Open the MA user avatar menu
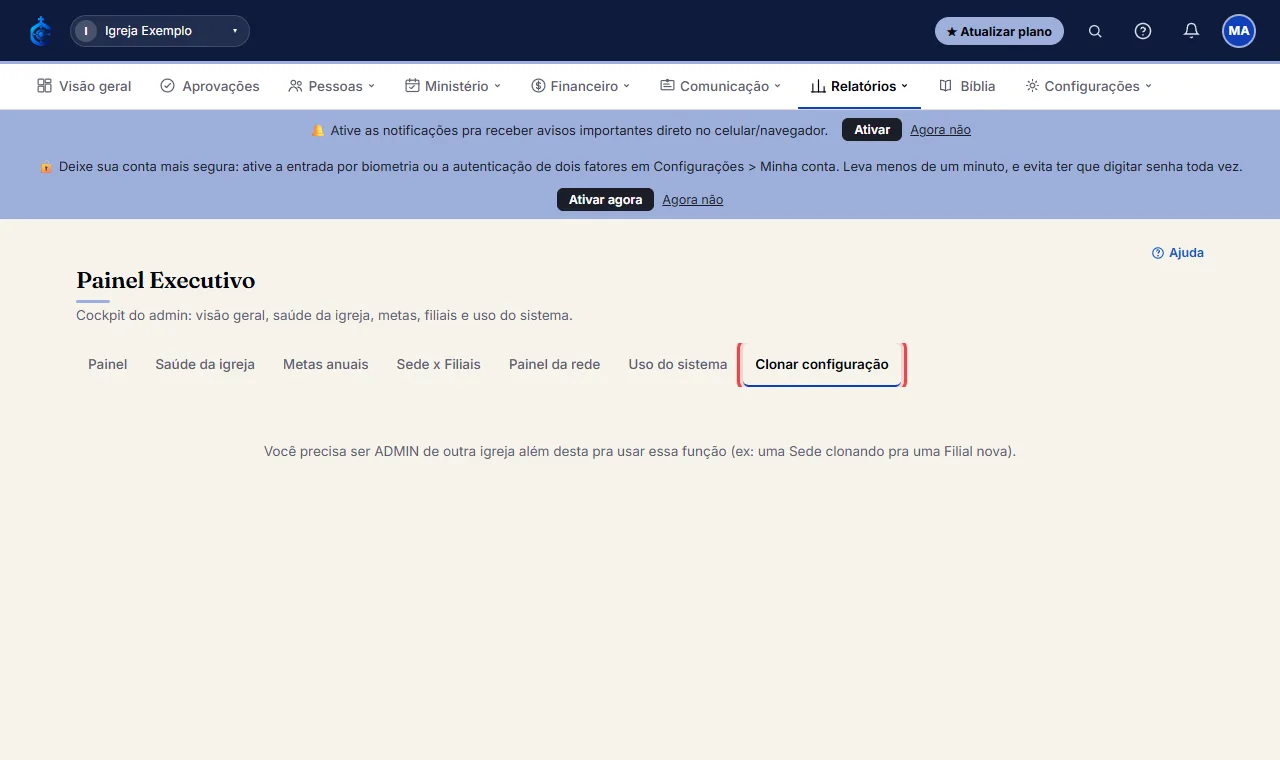The width and height of the screenshot is (1280, 760). coord(1239,31)
